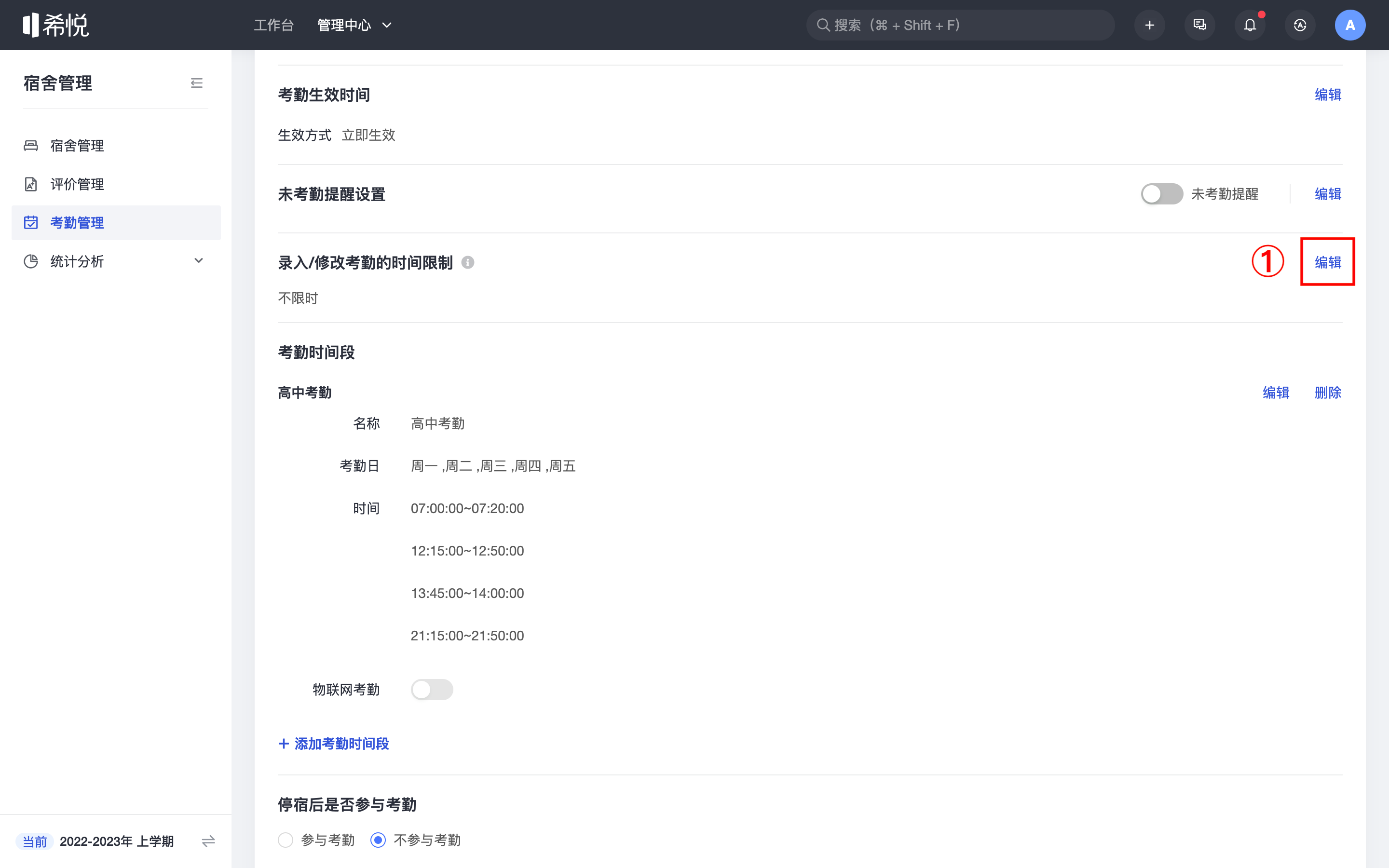Open the 统计分析 sidebar item
Screen dimensions: 1389x868
[x=116, y=261]
